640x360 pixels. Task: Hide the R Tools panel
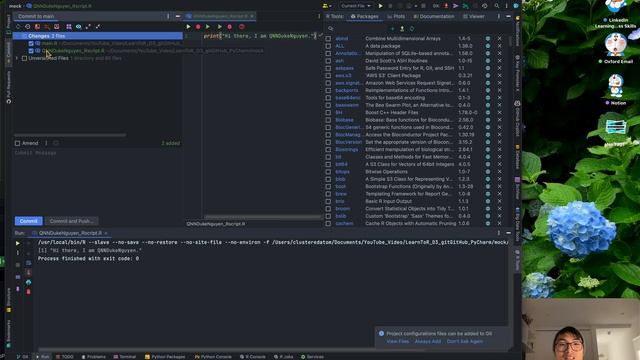point(508,16)
